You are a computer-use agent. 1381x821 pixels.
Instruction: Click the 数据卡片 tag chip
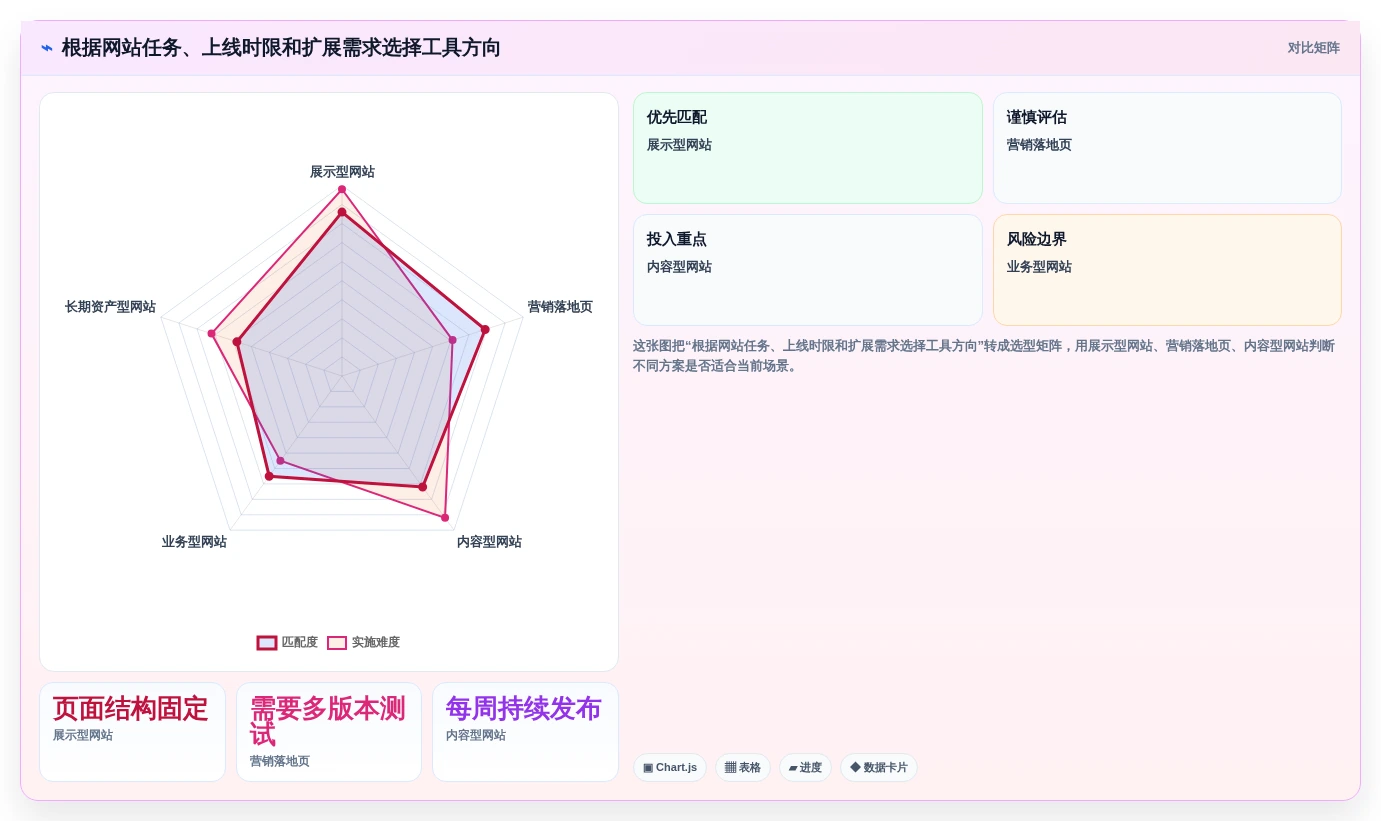879,767
